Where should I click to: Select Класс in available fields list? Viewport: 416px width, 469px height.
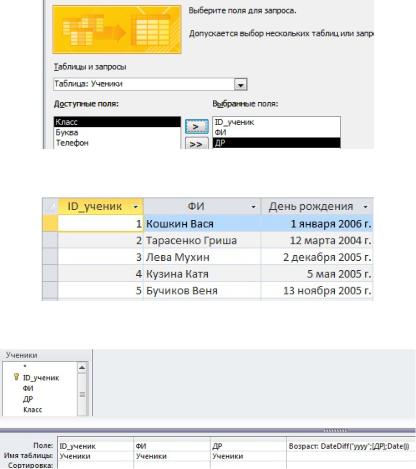117,122
